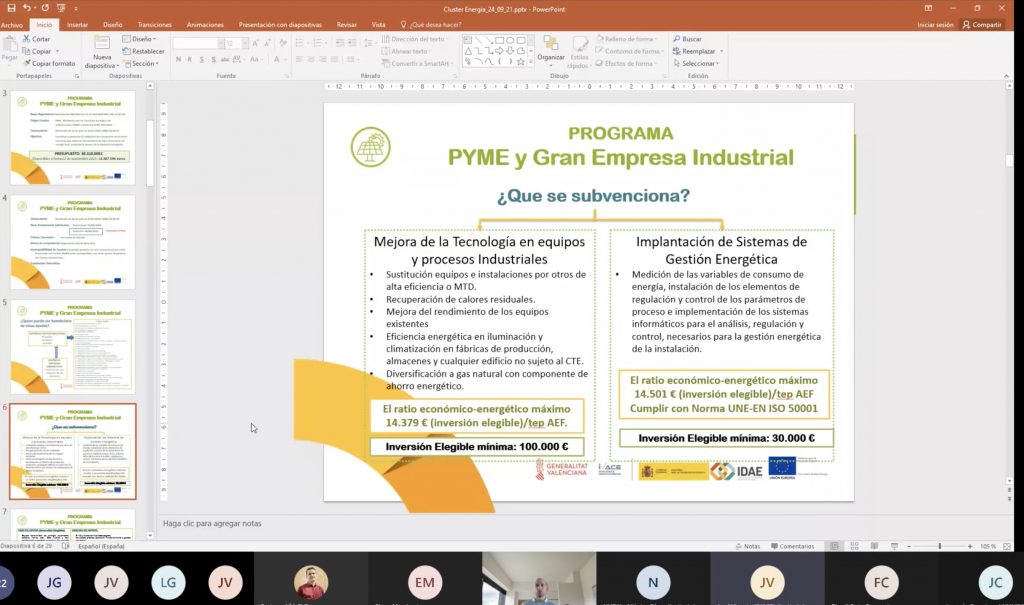Switch to the Insertar tab
The image size is (1024, 605).
pyautogui.click(x=77, y=25)
